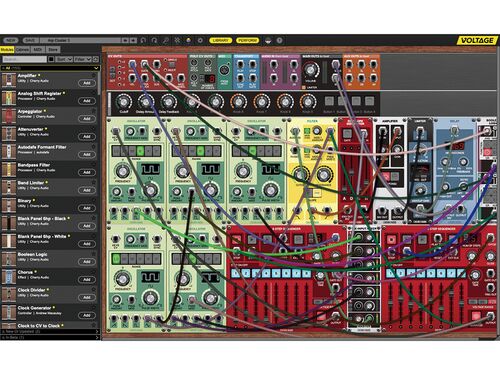Click the undo arrow icon in toolbar
Viewport: 500px width, 375px height.
pos(143,40)
